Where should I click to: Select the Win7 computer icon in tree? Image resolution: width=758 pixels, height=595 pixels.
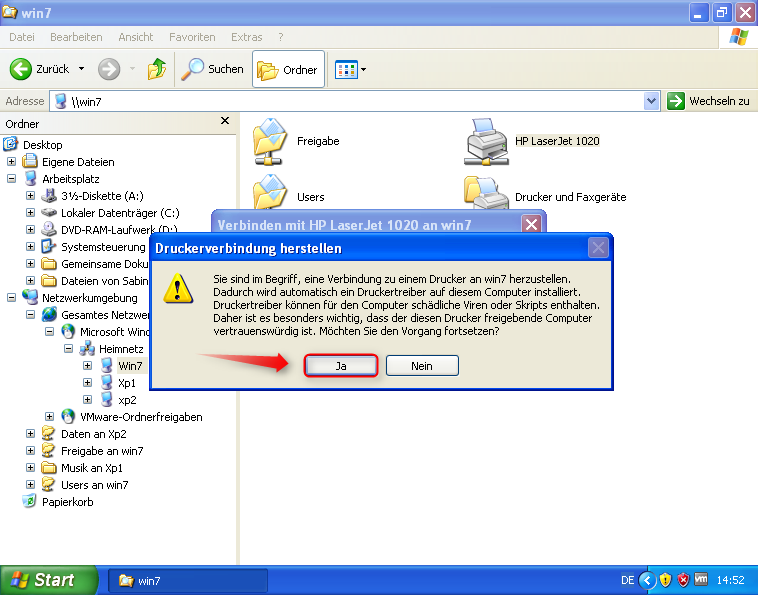106,365
